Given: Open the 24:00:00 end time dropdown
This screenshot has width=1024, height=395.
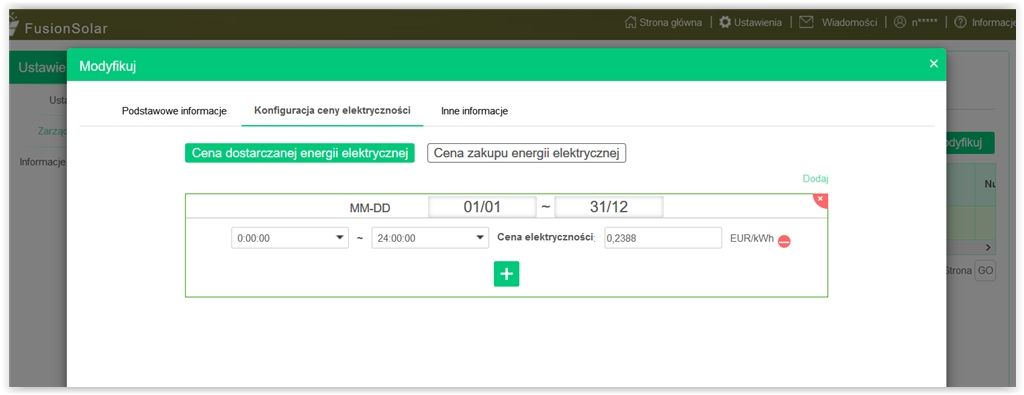Looking at the screenshot, I should (430, 238).
